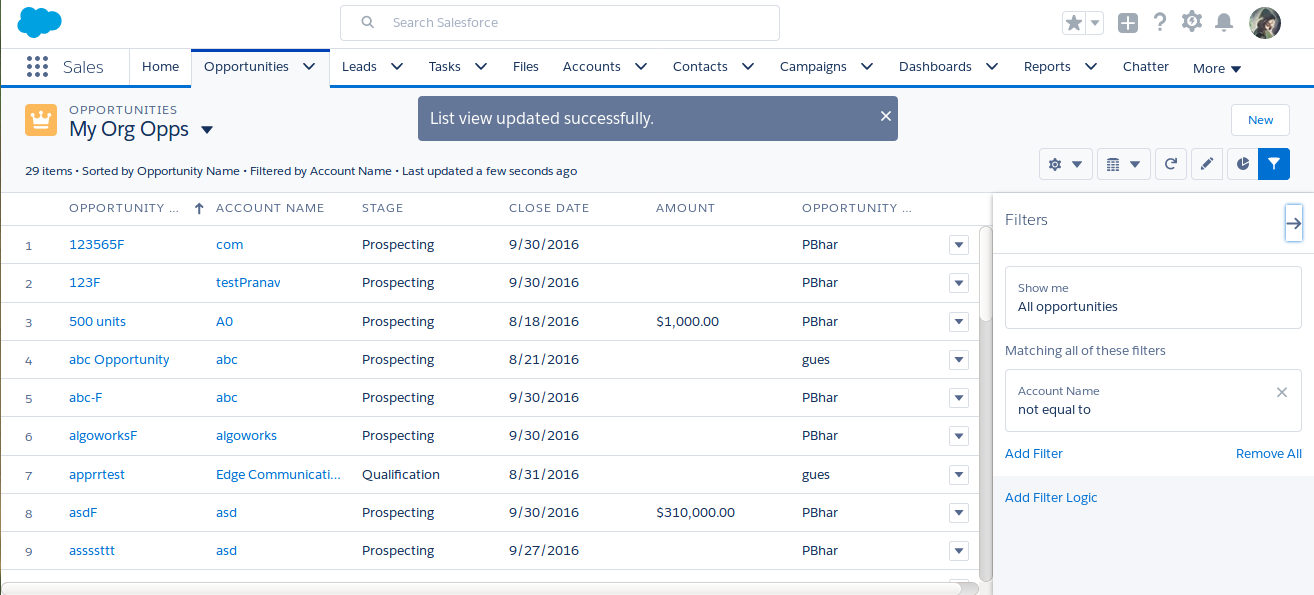This screenshot has height=595, width=1314.
Task: Click the global actions plus icon
Action: [1127, 23]
